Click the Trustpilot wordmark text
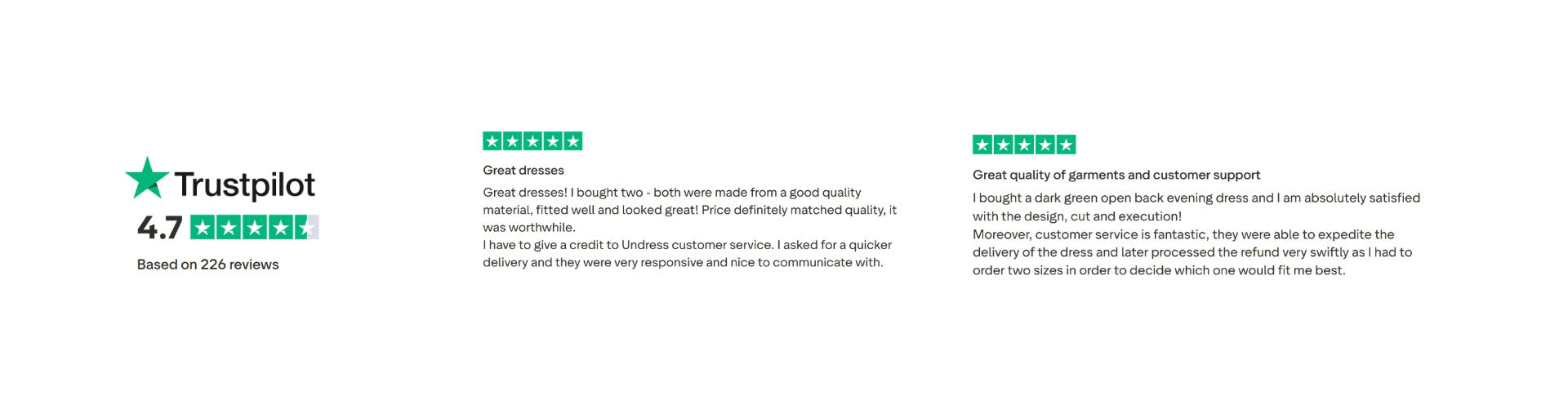The image size is (1568, 418). click(x=244, y=185)
